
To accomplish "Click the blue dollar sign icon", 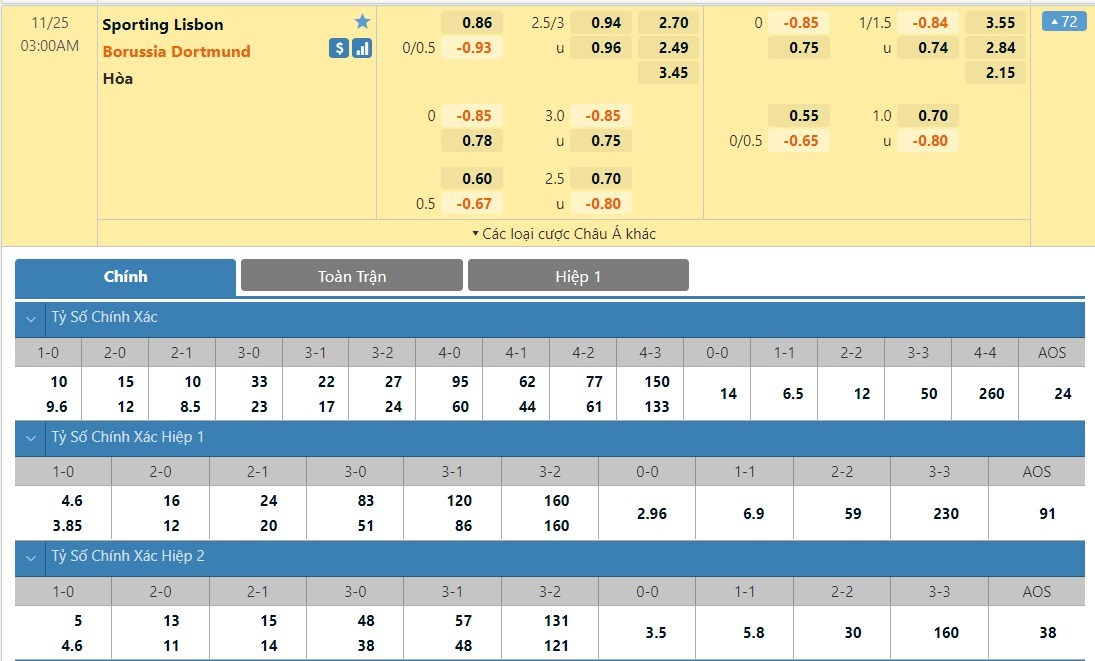I will click(339, 48).
